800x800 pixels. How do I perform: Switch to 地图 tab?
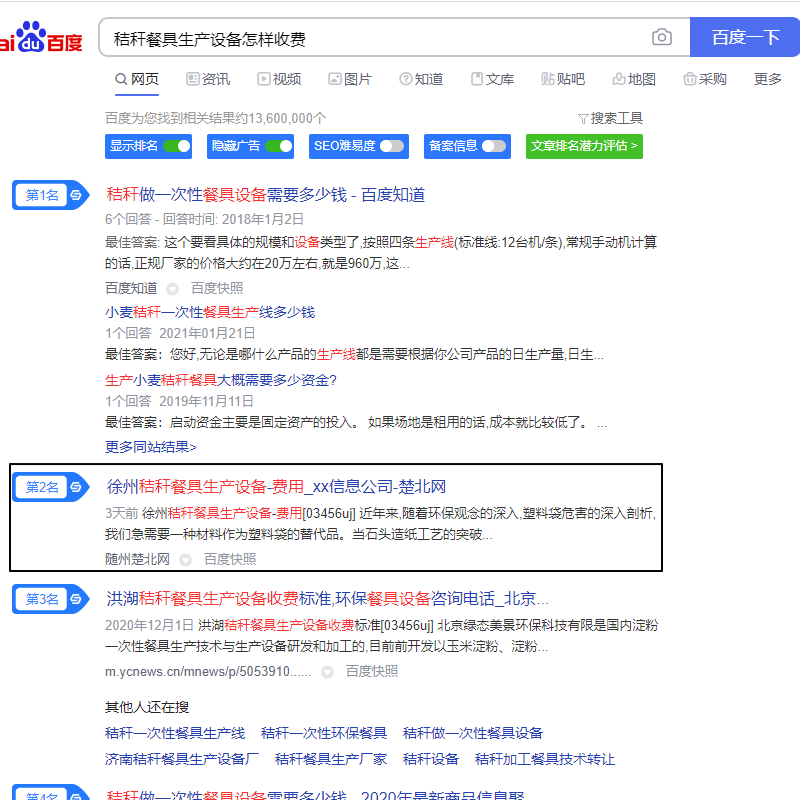(x=634, y=79)
